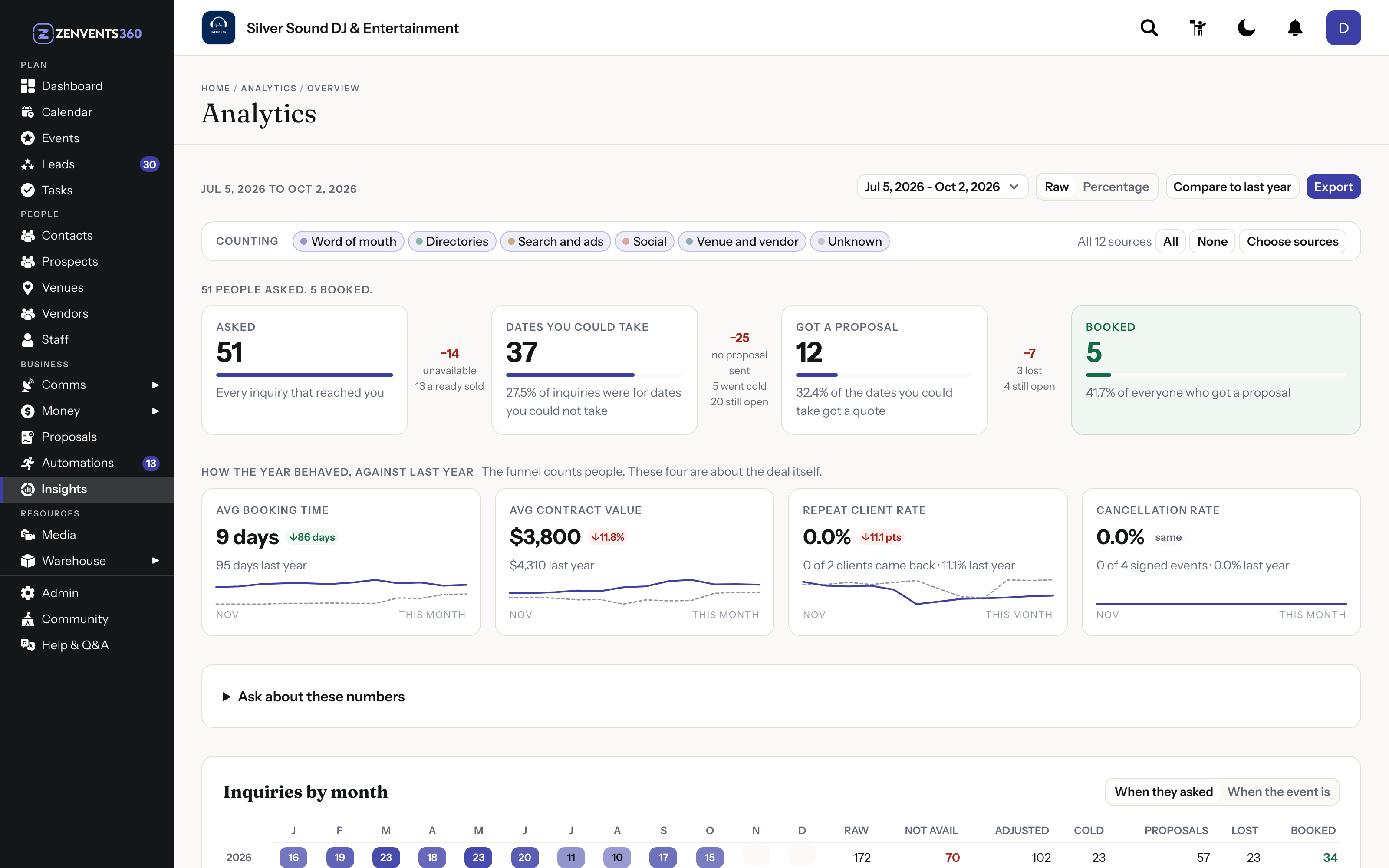Open Media in sidebar
Viewport: 1389px width, 868px height.
pos(87,535)
